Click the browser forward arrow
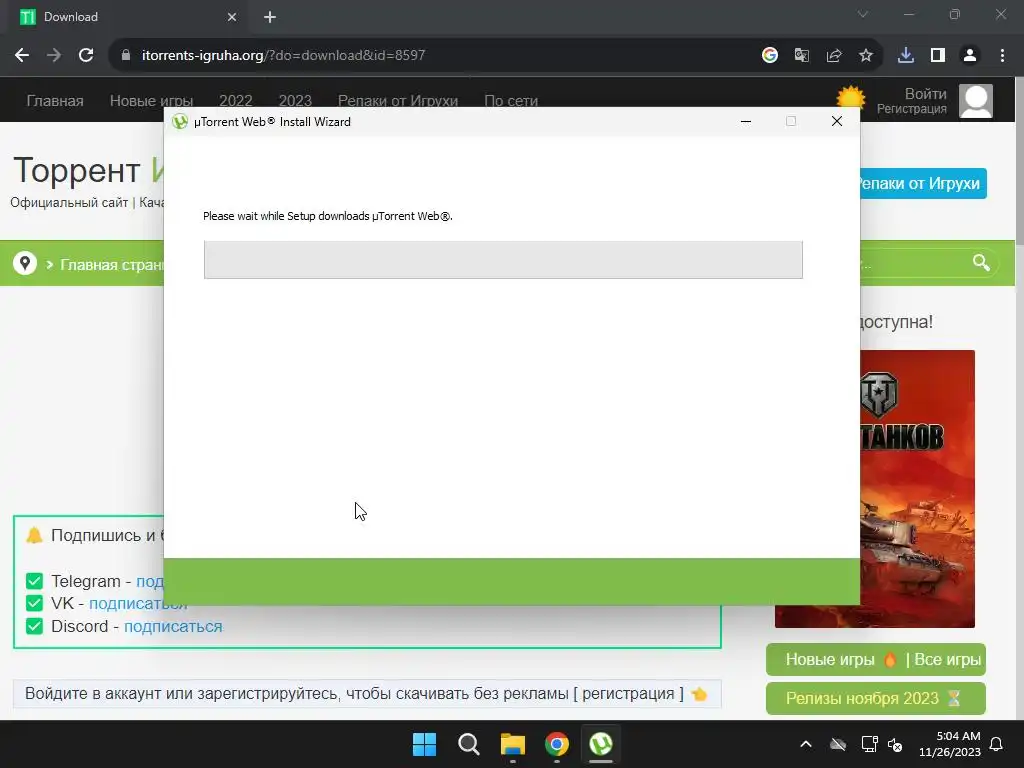The height and width of the screenshot is (768, 1024). 54,56
